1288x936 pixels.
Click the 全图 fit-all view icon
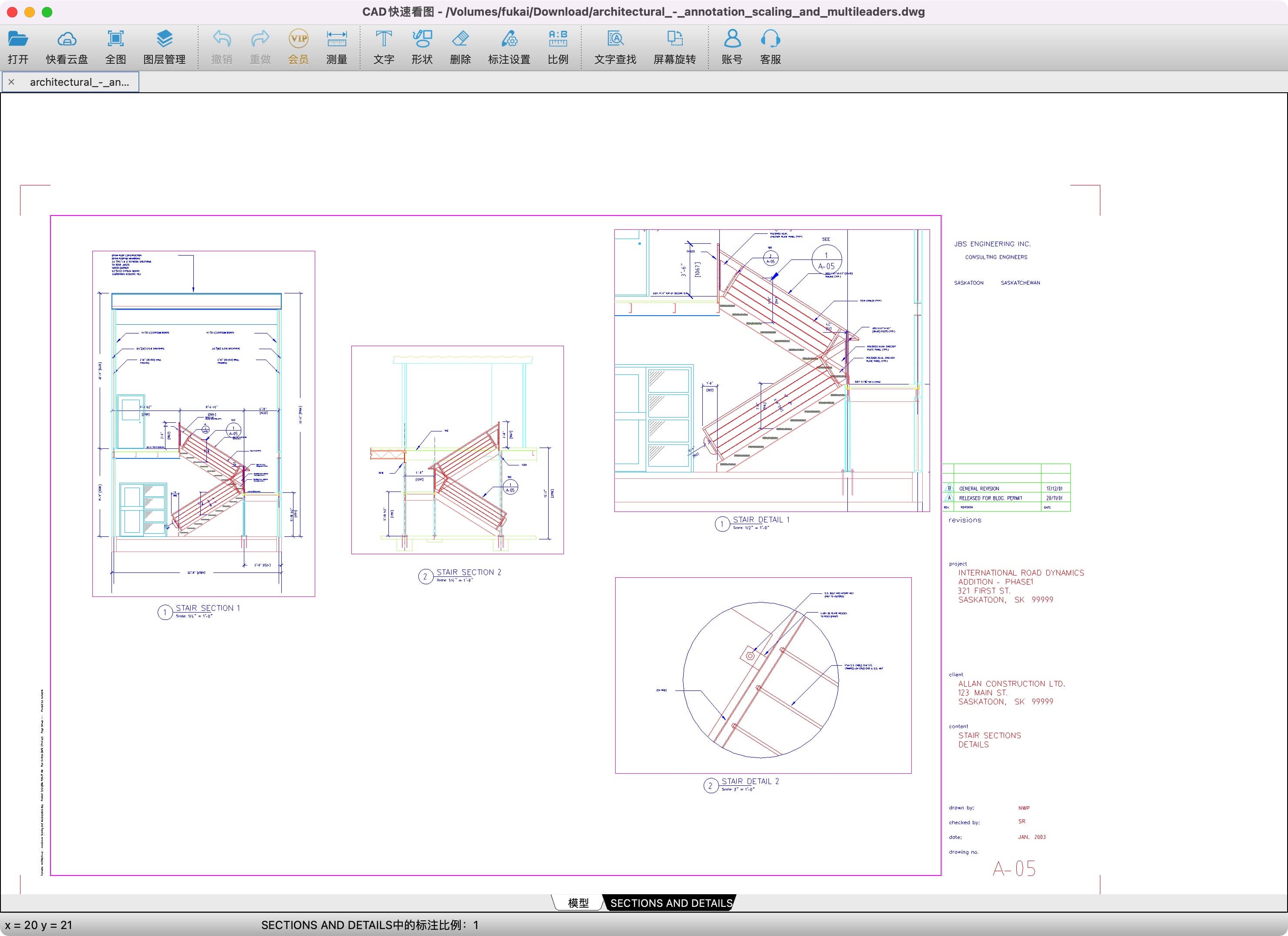pyautogui.click(x=116, y=39)
